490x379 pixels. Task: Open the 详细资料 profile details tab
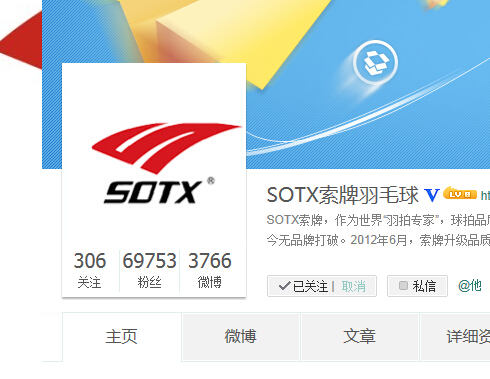click(x=455, y=337)
